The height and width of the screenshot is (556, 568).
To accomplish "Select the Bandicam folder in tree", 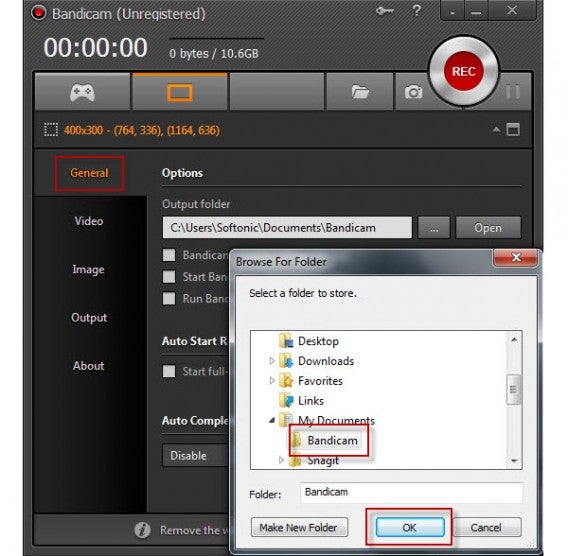I will pos(332,440).
